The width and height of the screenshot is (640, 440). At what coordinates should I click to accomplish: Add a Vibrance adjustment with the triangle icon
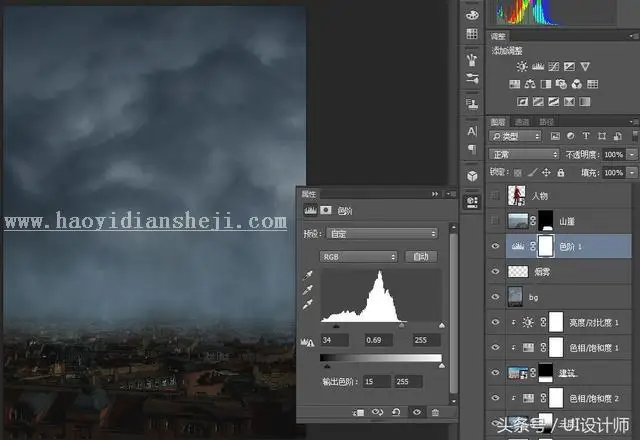coord(585,67)
